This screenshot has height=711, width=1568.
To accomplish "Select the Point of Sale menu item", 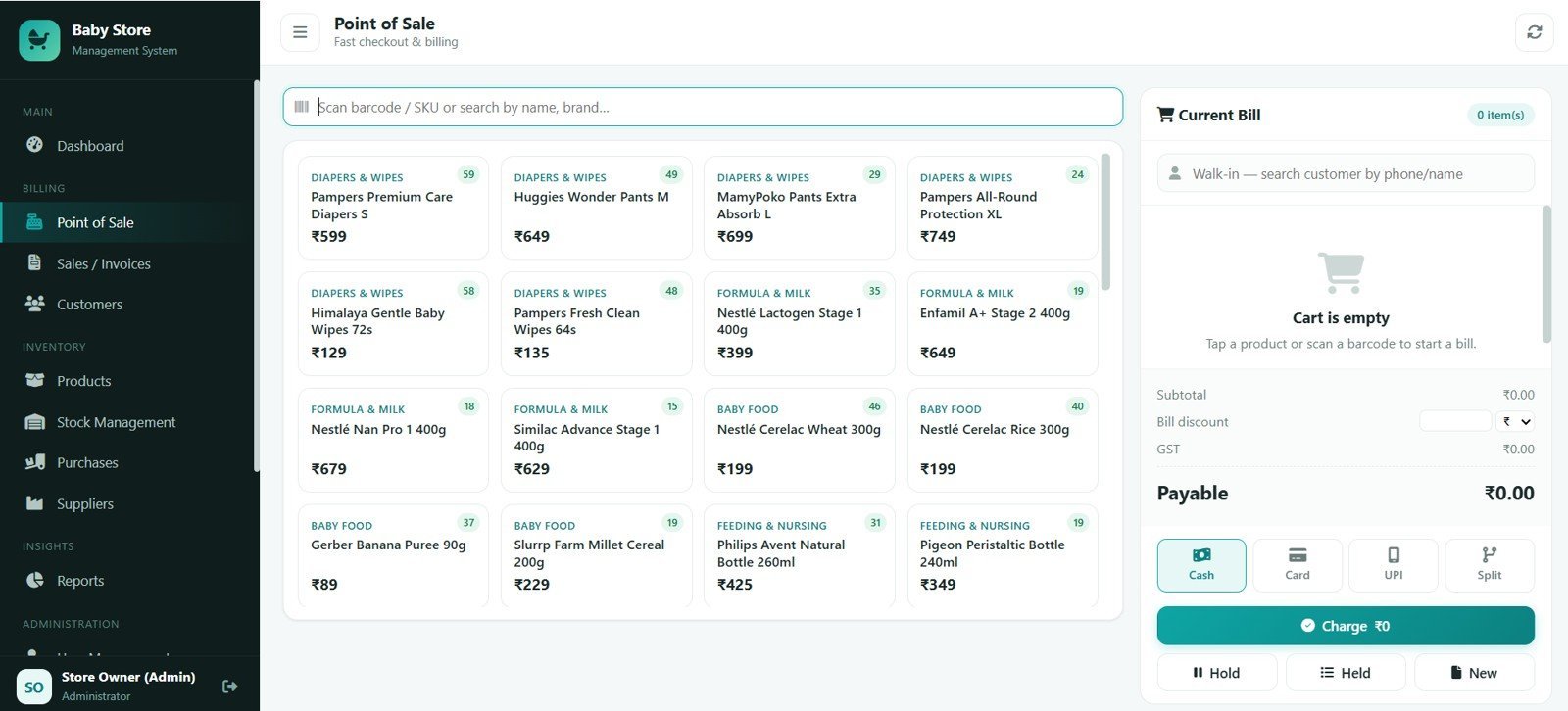I will click(x=127, y=222).
